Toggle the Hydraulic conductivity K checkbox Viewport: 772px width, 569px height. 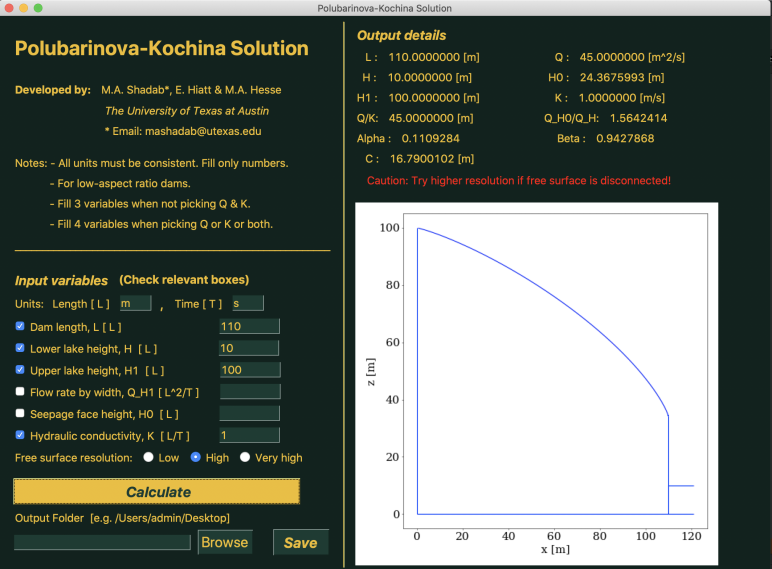pos(20,435)
